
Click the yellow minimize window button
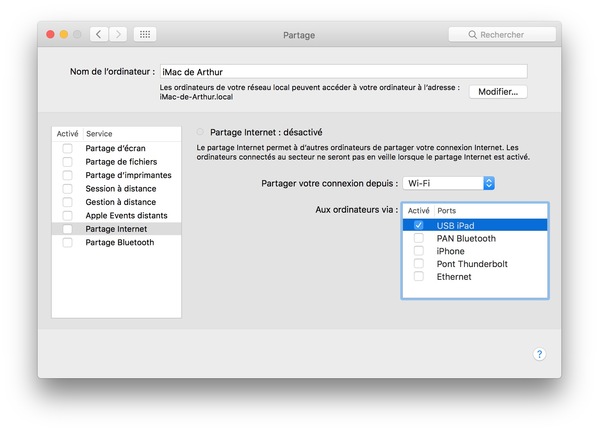pyautogui.click(x=64, y=34)
